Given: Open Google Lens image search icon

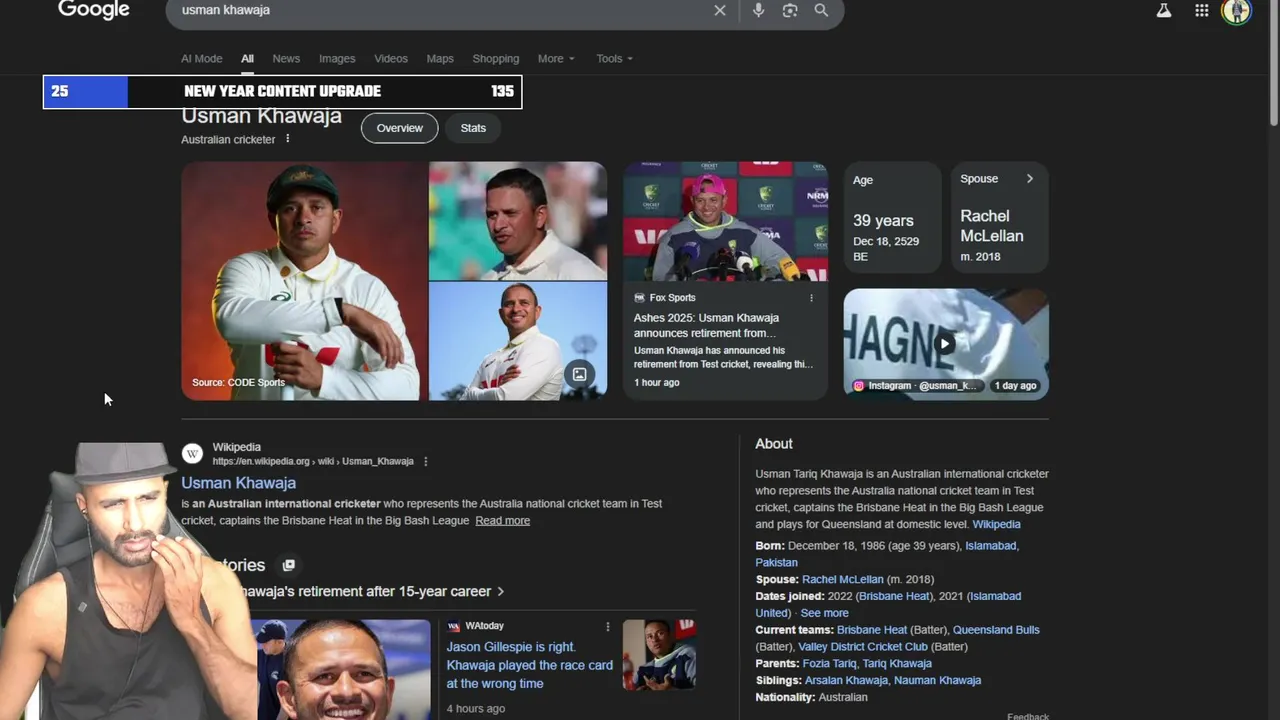Looking at the screenshot, I should [790, 10].
